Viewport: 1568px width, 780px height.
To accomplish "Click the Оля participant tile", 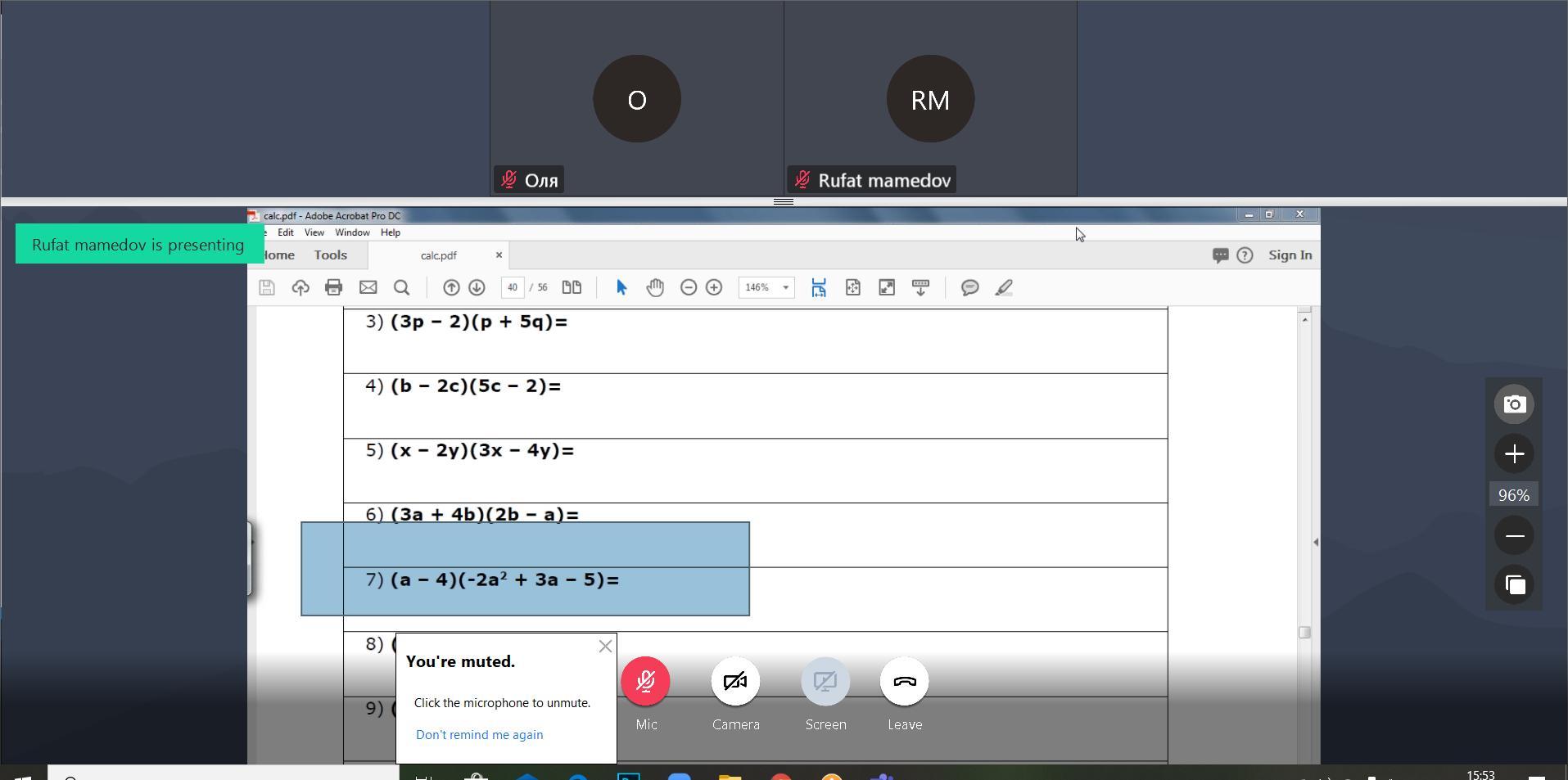I will pyautogui.click(x=637, y=98).
